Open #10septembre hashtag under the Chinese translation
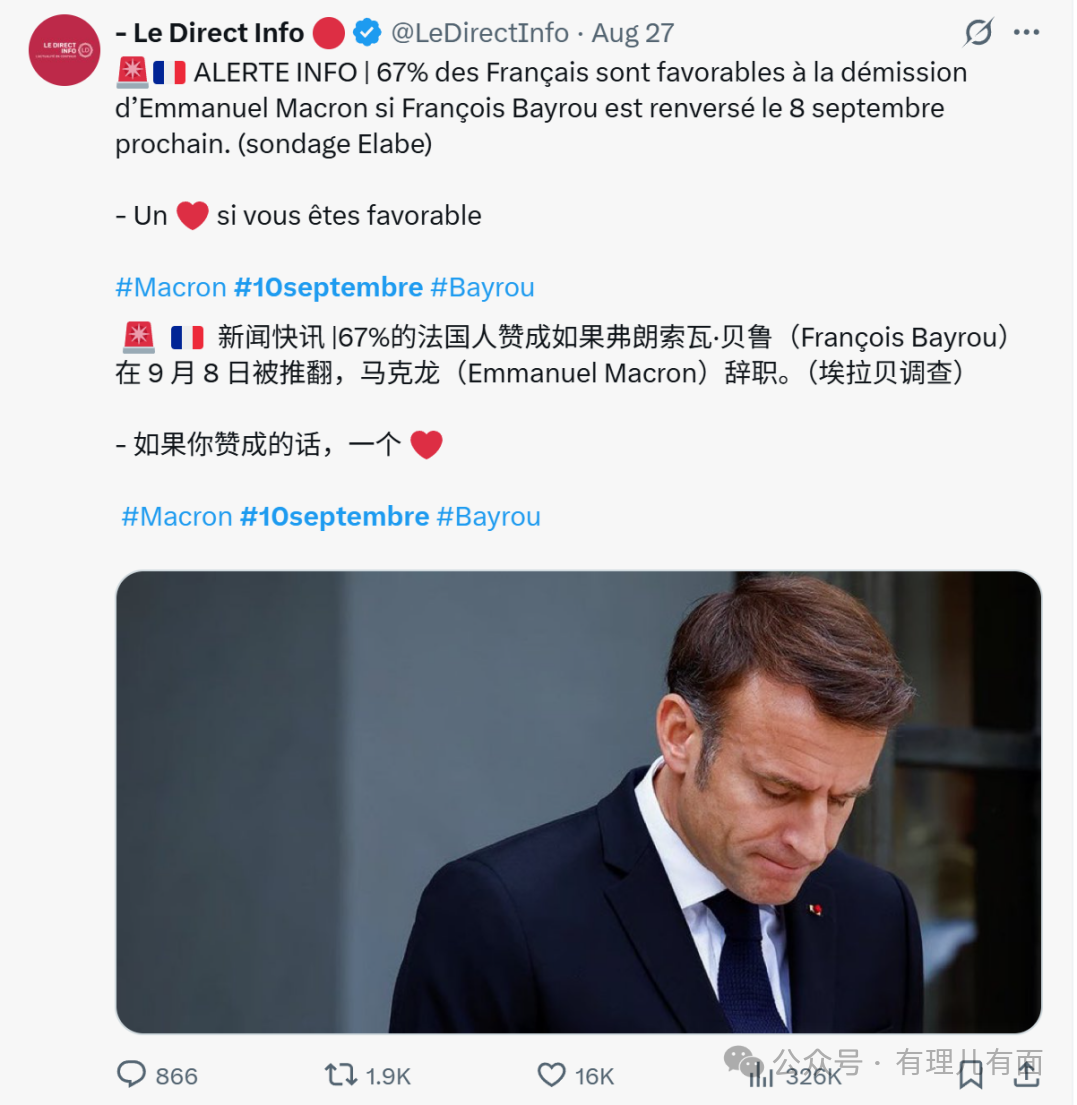 [x=334, y=517]
